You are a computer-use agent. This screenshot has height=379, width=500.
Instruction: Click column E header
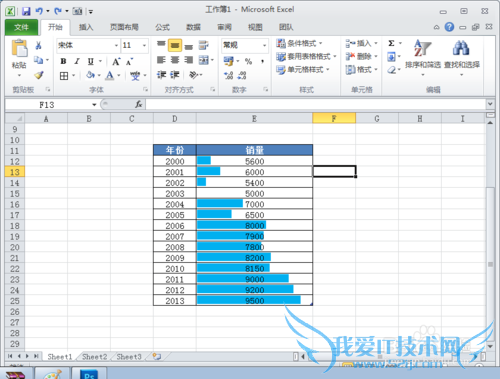coord(254,119)
